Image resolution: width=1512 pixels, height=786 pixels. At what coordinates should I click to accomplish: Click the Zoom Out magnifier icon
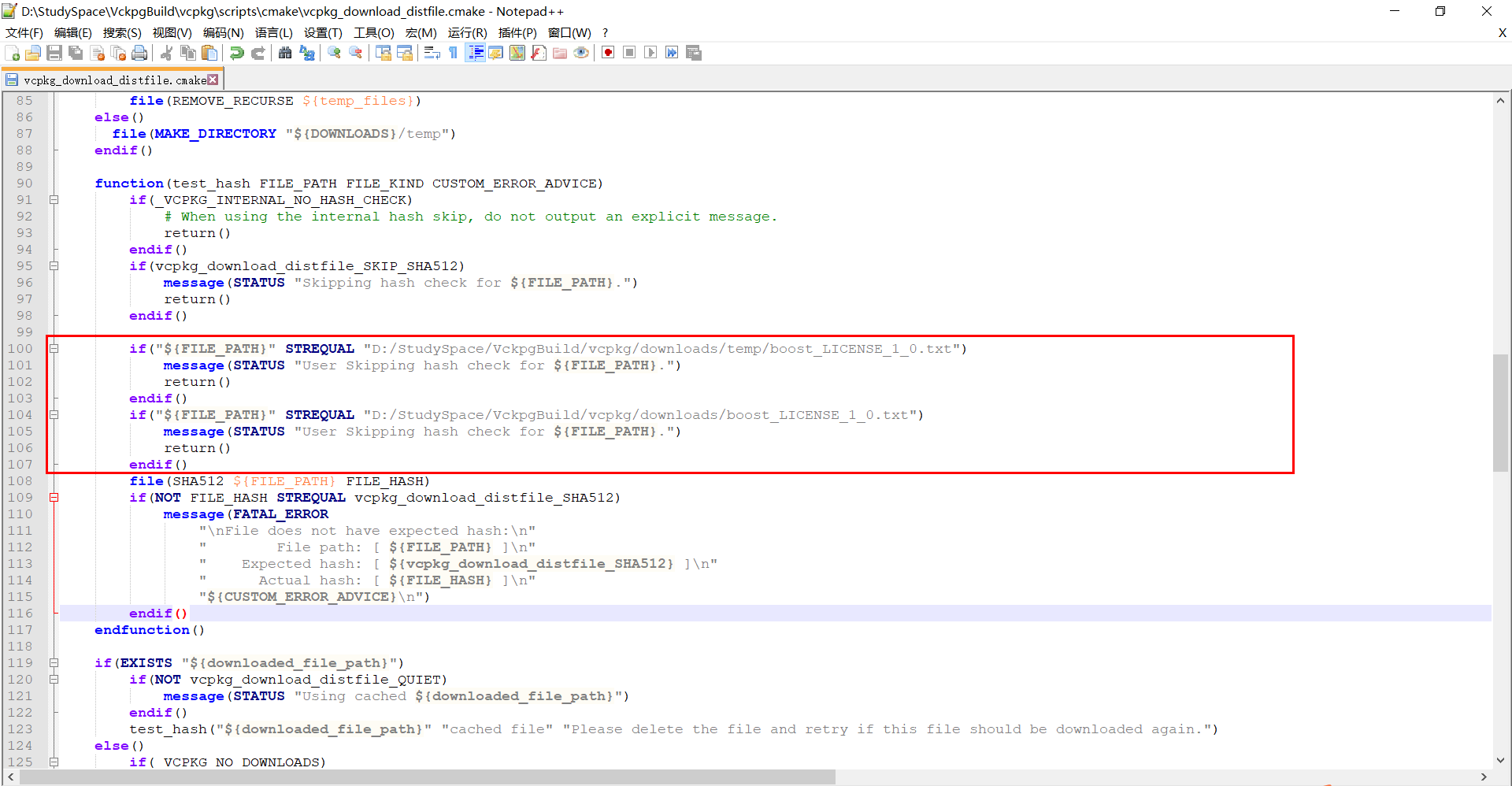(356, 53)
